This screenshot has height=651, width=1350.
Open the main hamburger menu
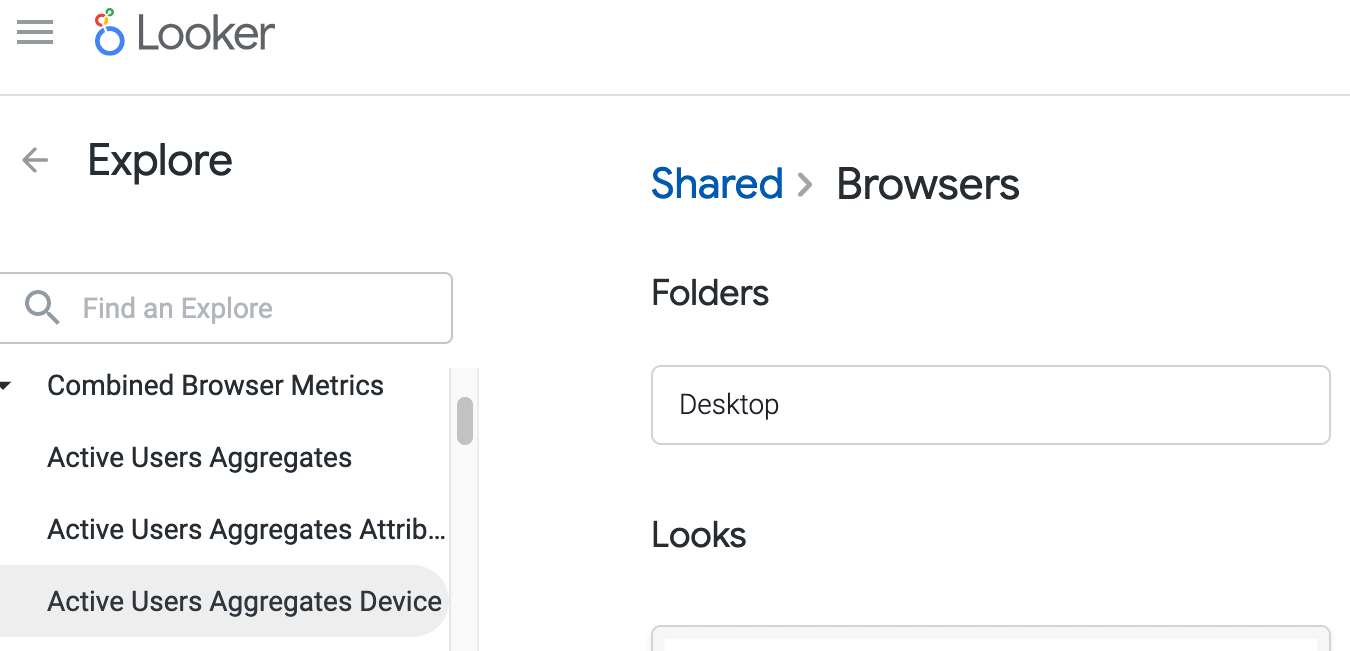[x=35, y=33]
